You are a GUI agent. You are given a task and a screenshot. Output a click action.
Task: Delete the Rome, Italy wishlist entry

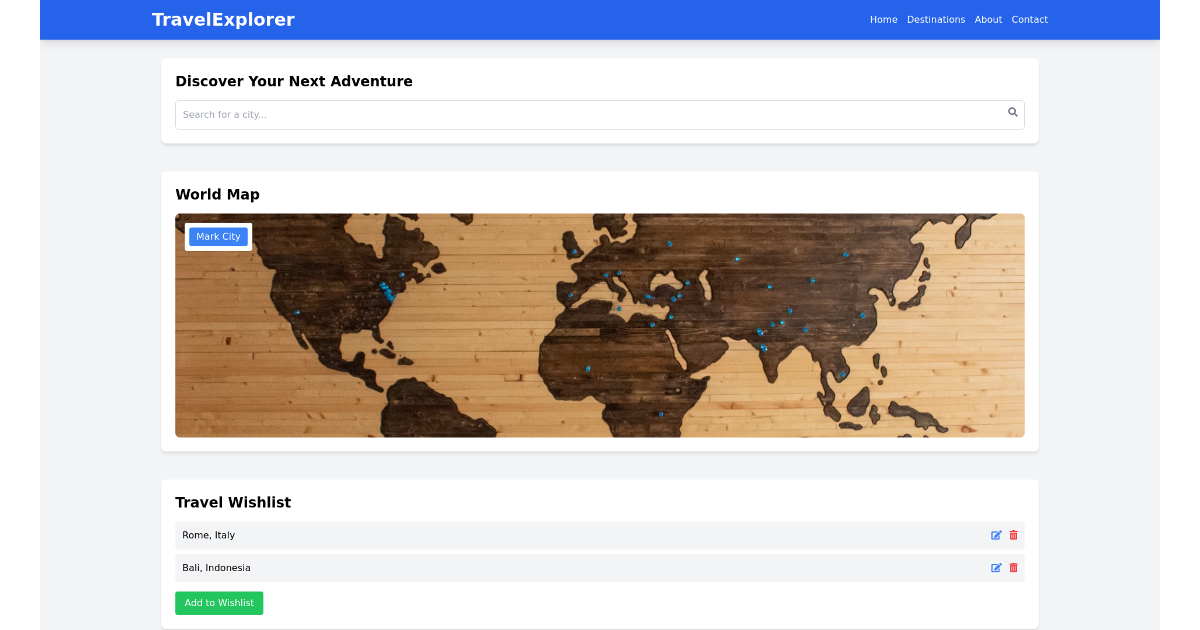[1013, 535]
